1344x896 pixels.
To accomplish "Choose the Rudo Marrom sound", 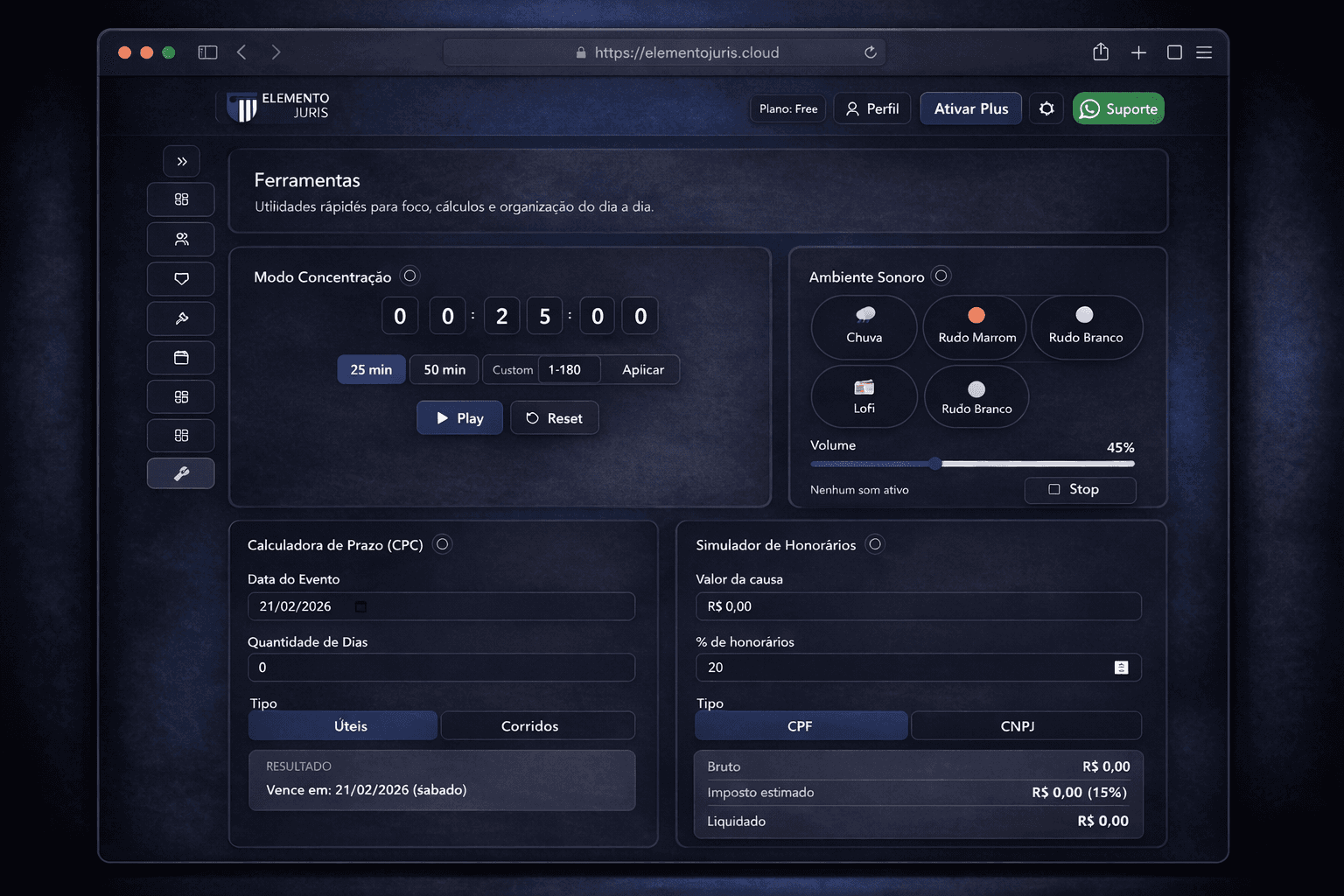I will click(x=976, y=326).
